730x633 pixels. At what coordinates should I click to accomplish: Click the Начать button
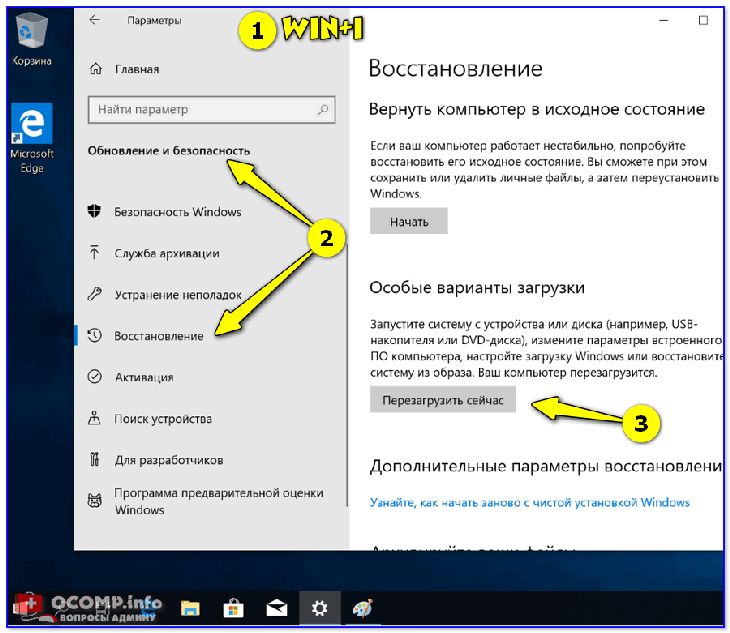(x=409, y=221)
